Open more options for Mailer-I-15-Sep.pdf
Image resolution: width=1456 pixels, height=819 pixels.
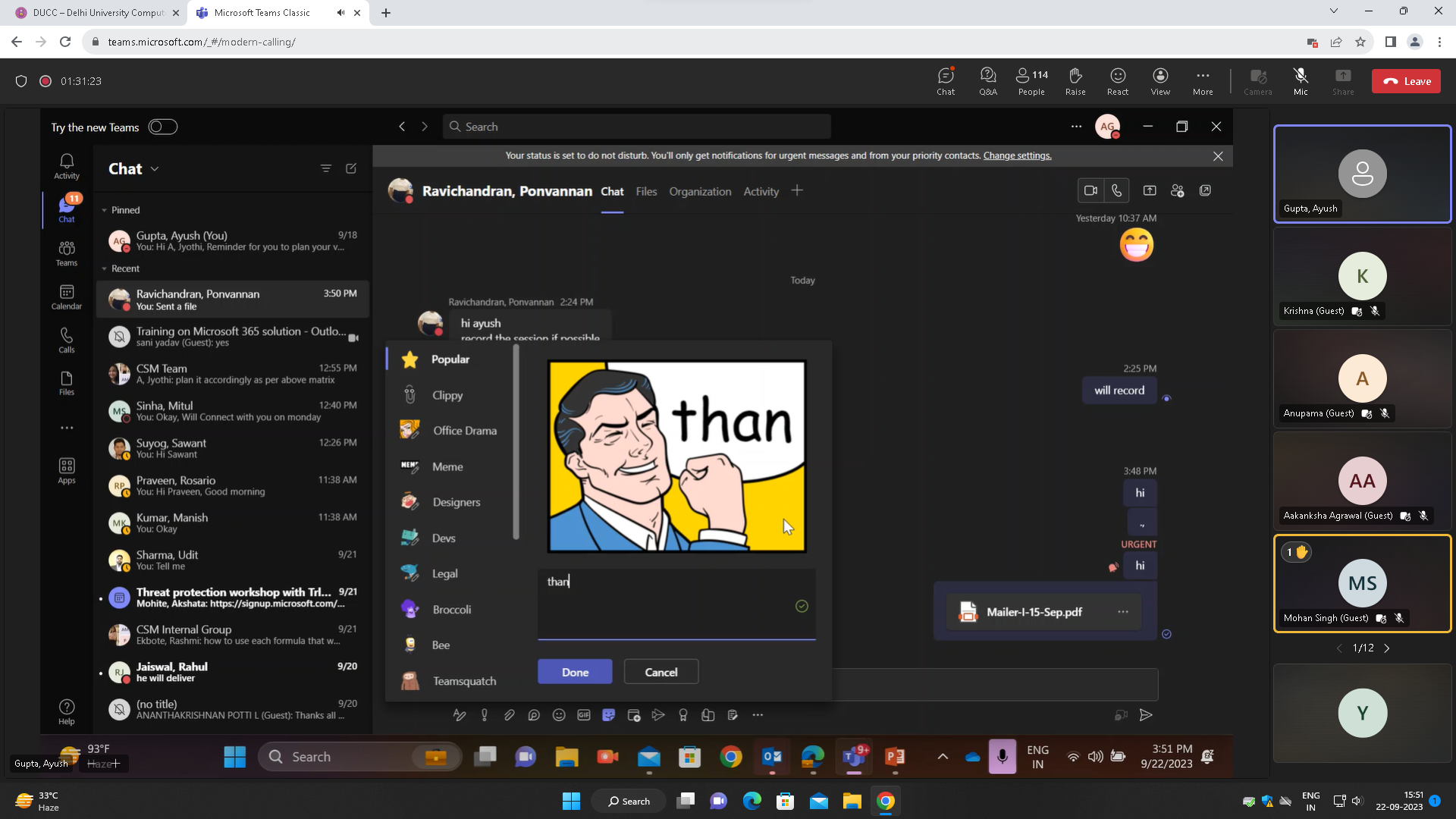click(1123, 612)
